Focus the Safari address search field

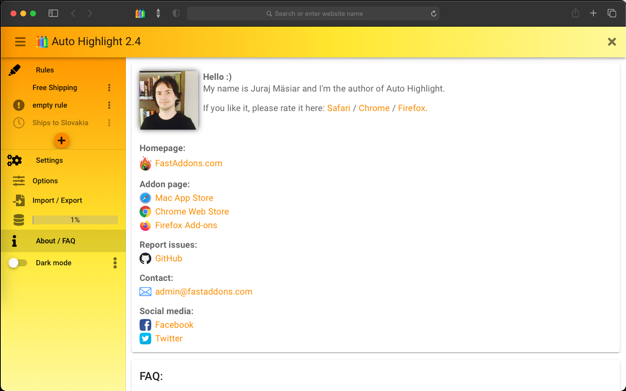313,14
